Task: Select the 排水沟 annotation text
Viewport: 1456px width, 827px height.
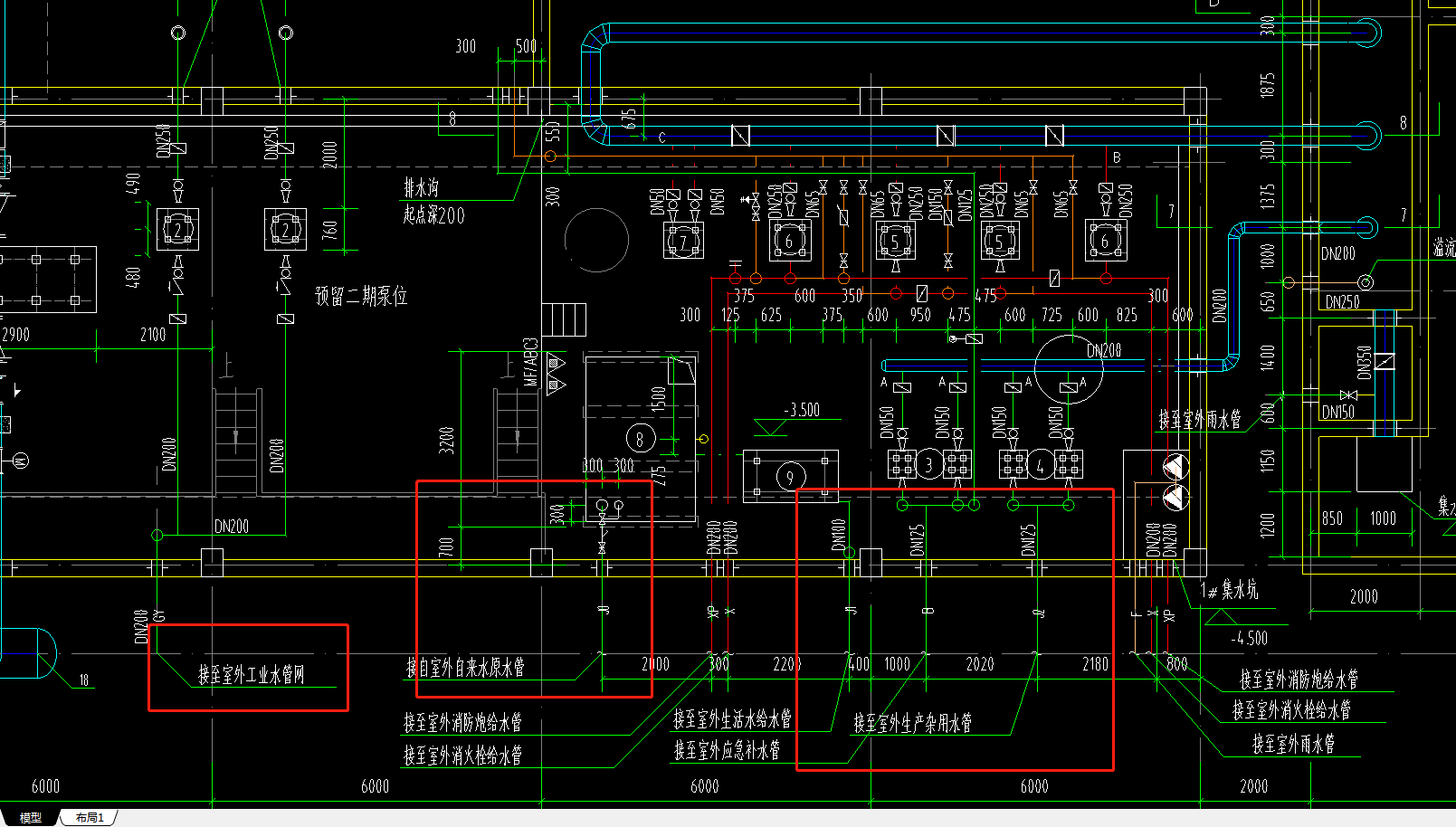Action: (421, 187)
